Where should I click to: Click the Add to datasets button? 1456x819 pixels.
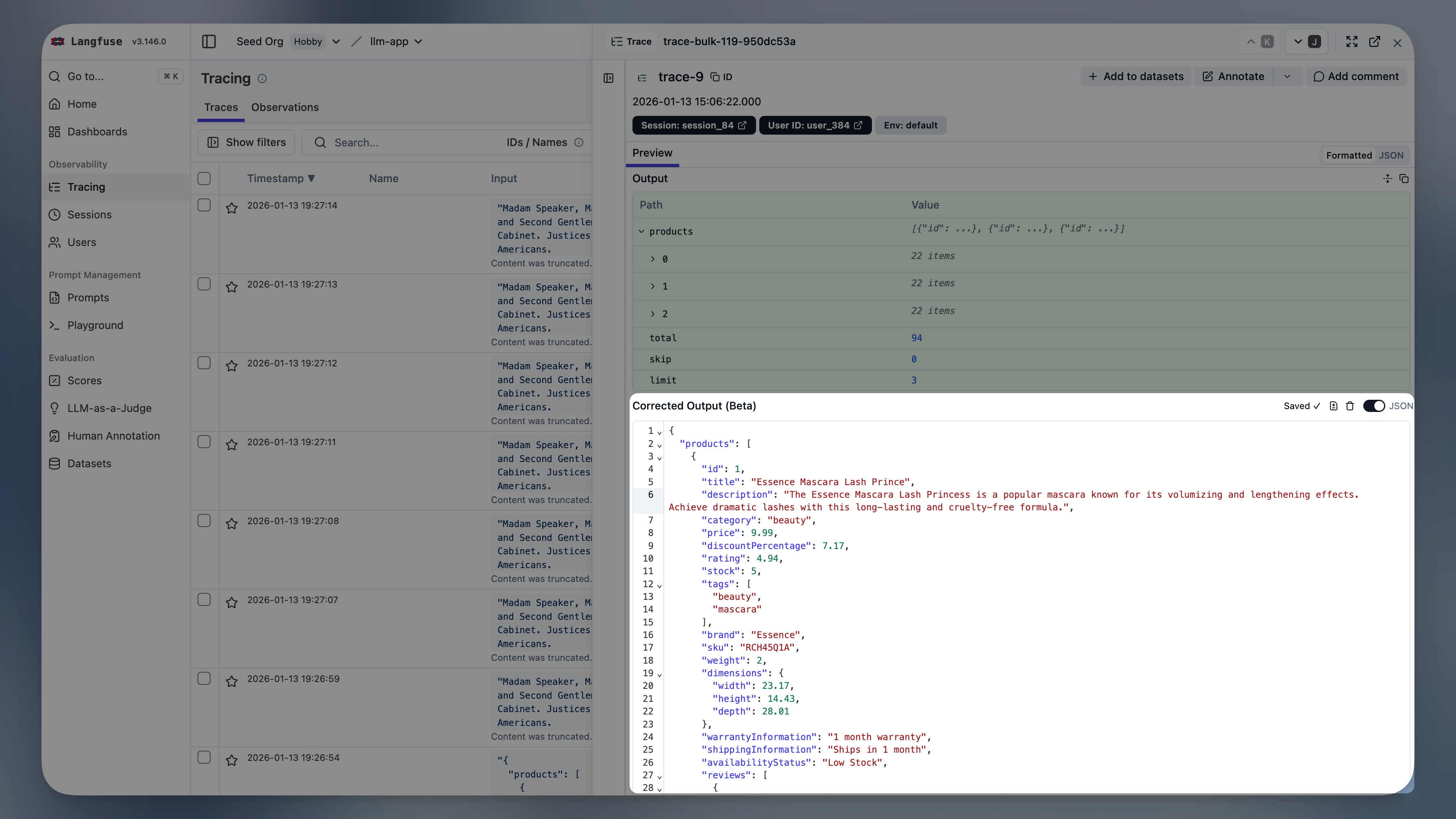pyautogui.click(x=1136, y=76)
